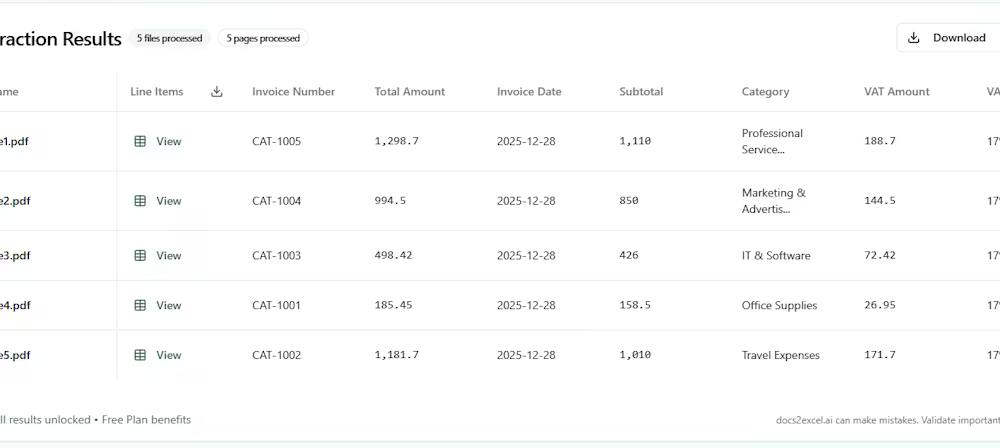Click the Invoice Number column header

[293, 92]
